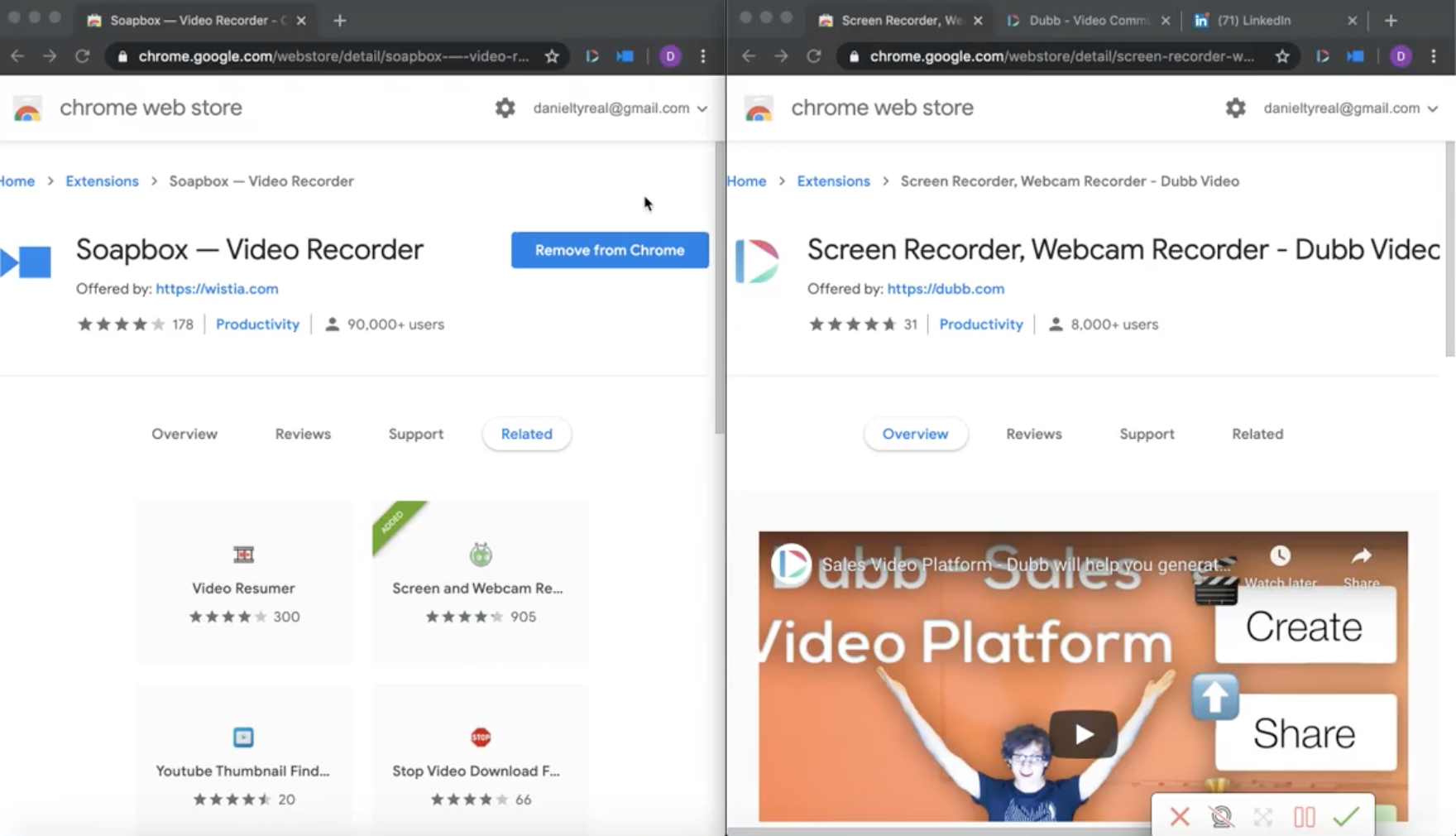The width and height of the screenshot is (1456, 836).
Task: Open Chrome menu dots in left browser
Action: (x=703, y=56)
